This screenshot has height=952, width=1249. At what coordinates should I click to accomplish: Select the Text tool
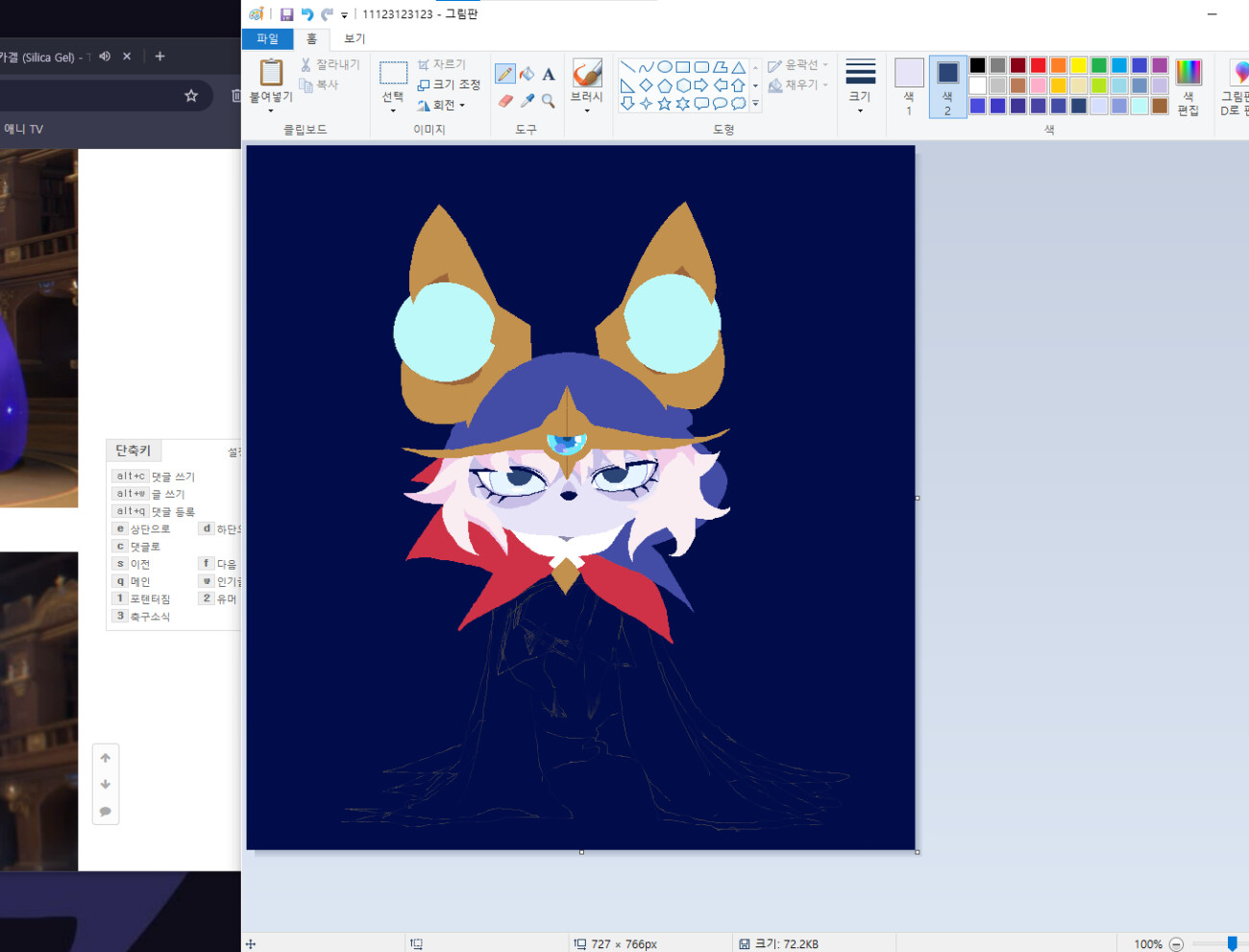point(549,73)
